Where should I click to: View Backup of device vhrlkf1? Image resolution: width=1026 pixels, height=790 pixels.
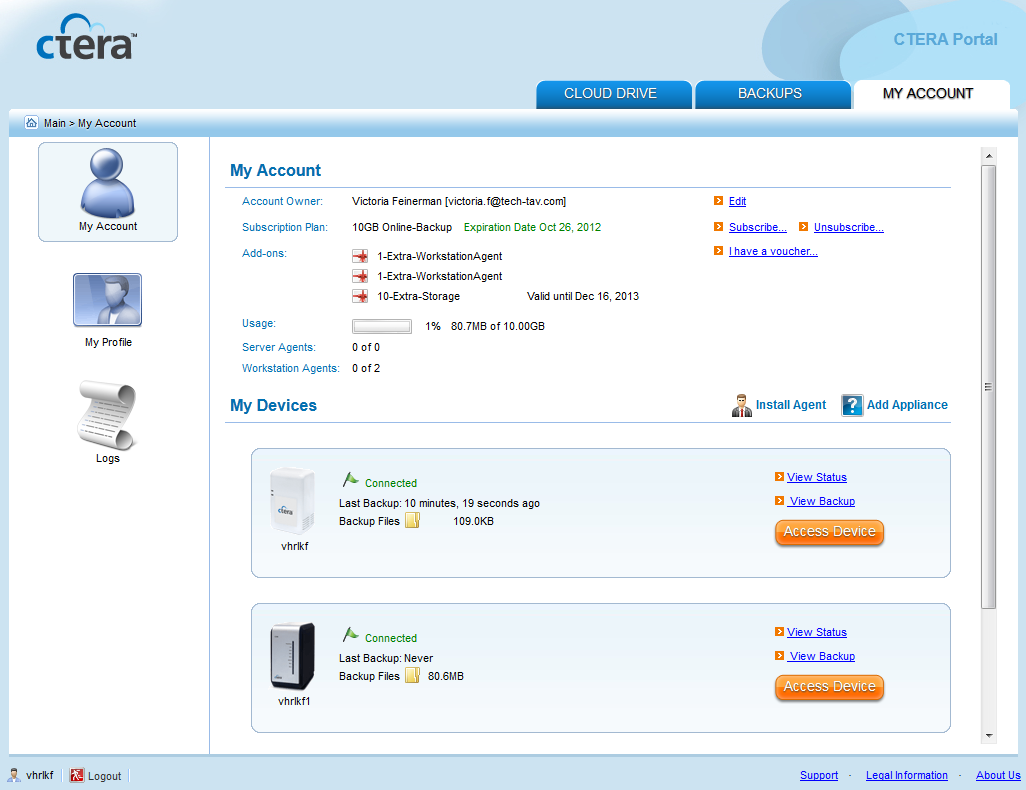(822, 656)
